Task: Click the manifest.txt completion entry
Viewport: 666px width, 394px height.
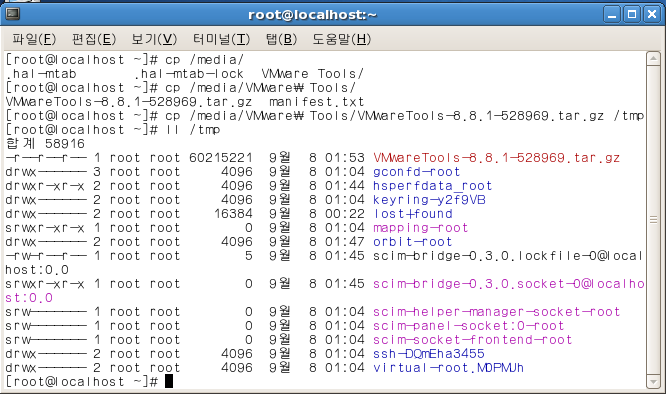Action: 316,102
